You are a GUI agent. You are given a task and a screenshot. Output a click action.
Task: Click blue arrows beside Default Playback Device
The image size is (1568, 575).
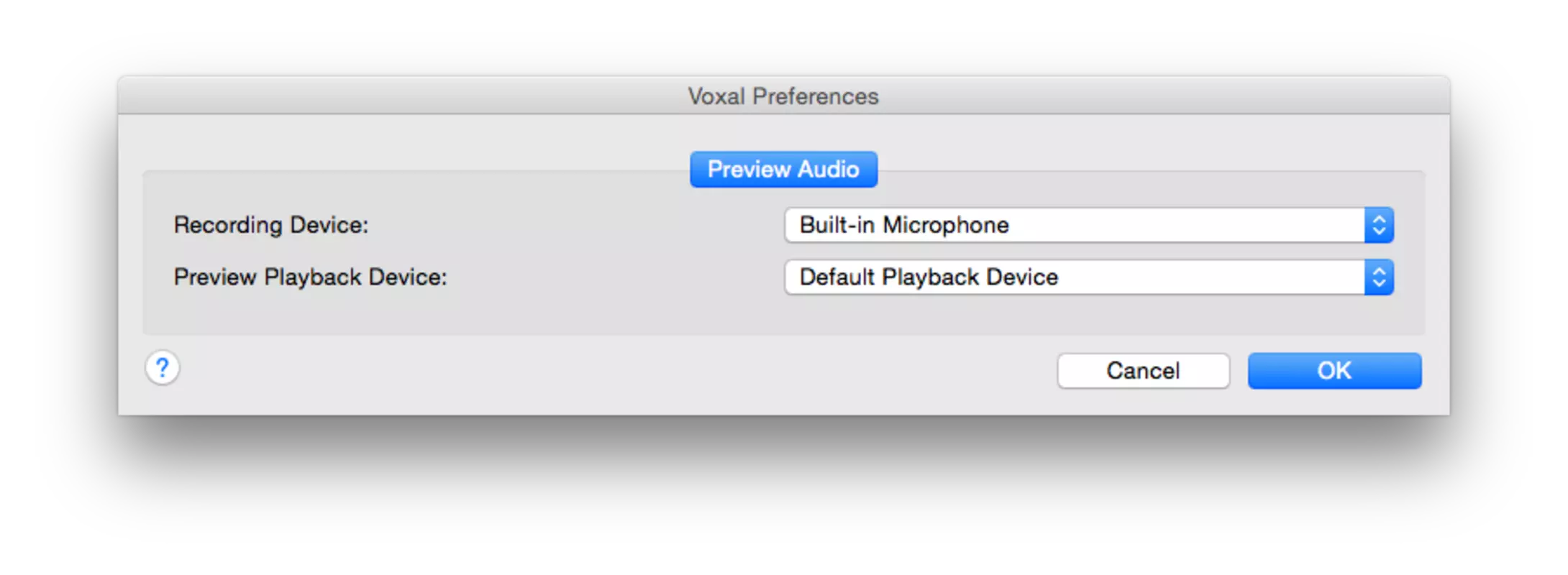[1379, 277]
